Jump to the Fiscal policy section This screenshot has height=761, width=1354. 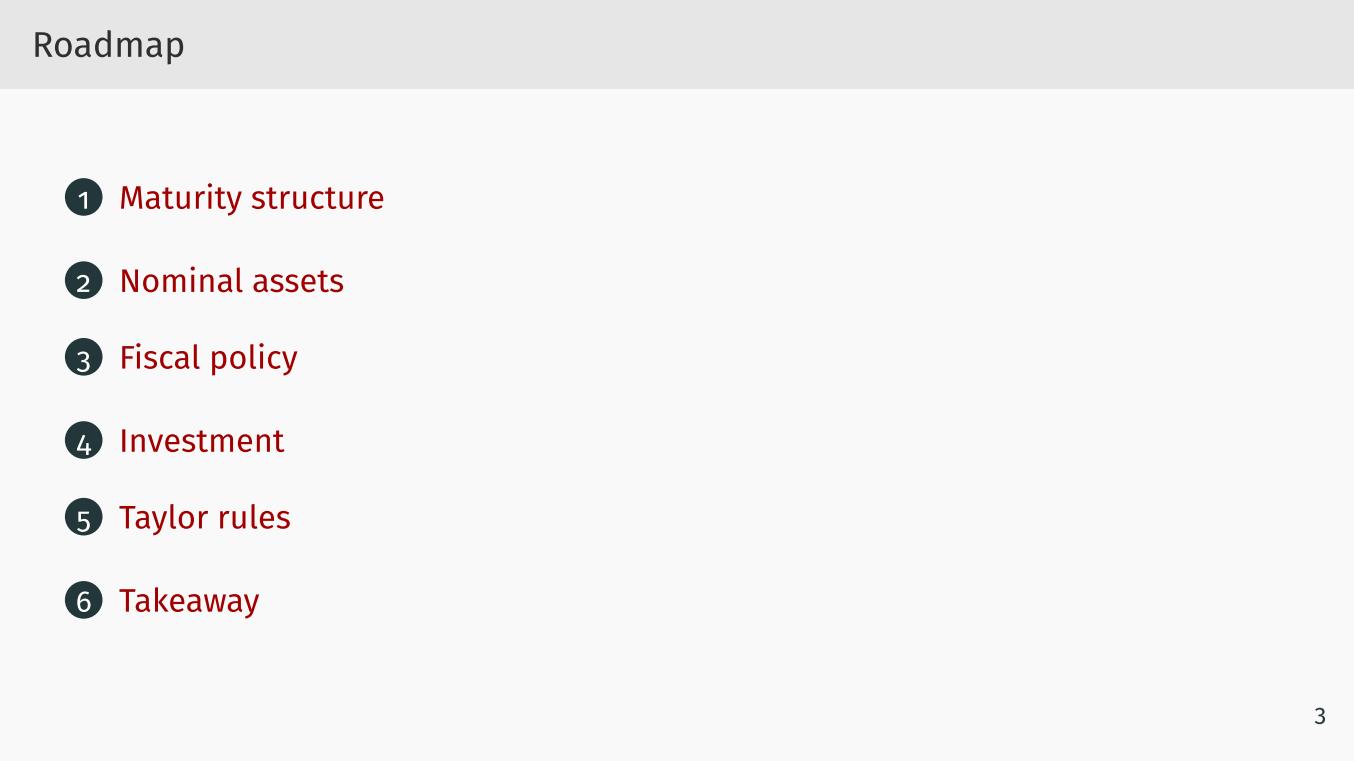(208, 358)
